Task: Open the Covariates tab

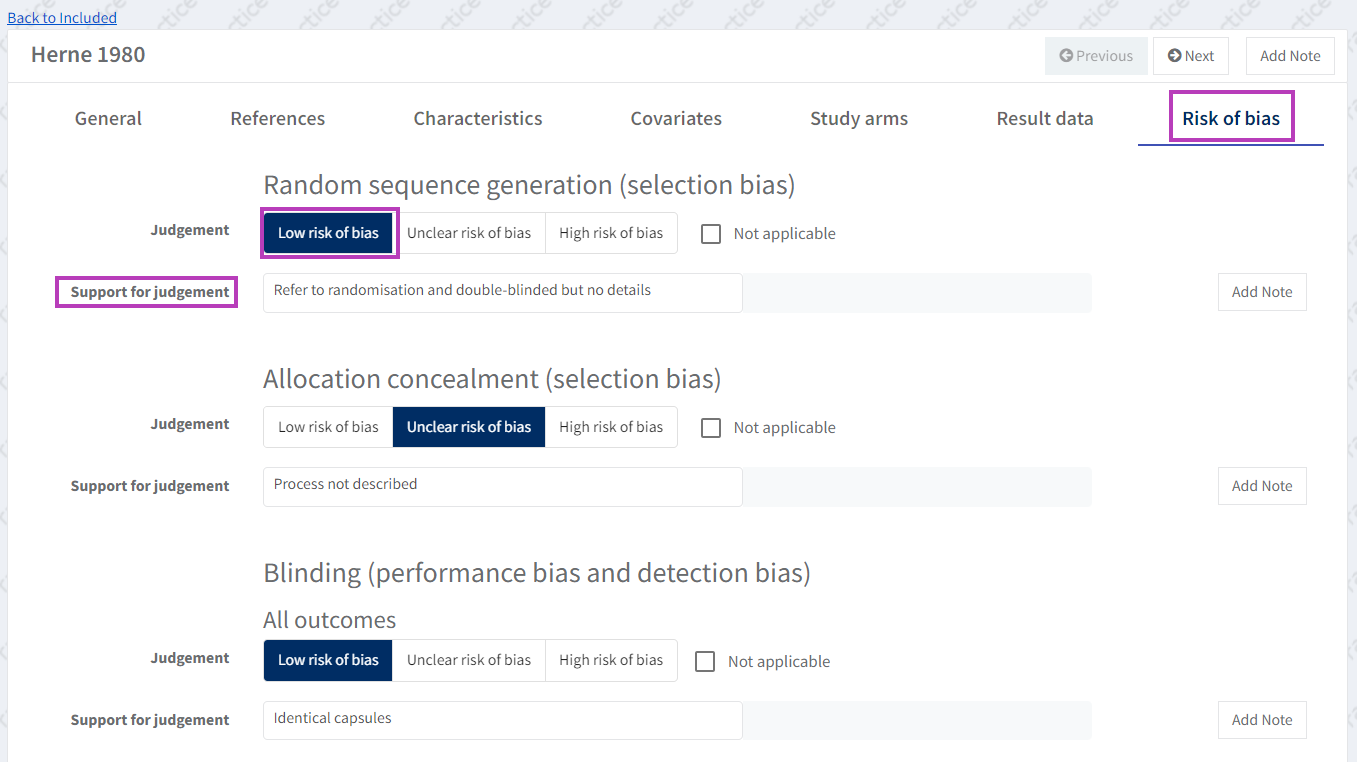Action: [676, 118]
